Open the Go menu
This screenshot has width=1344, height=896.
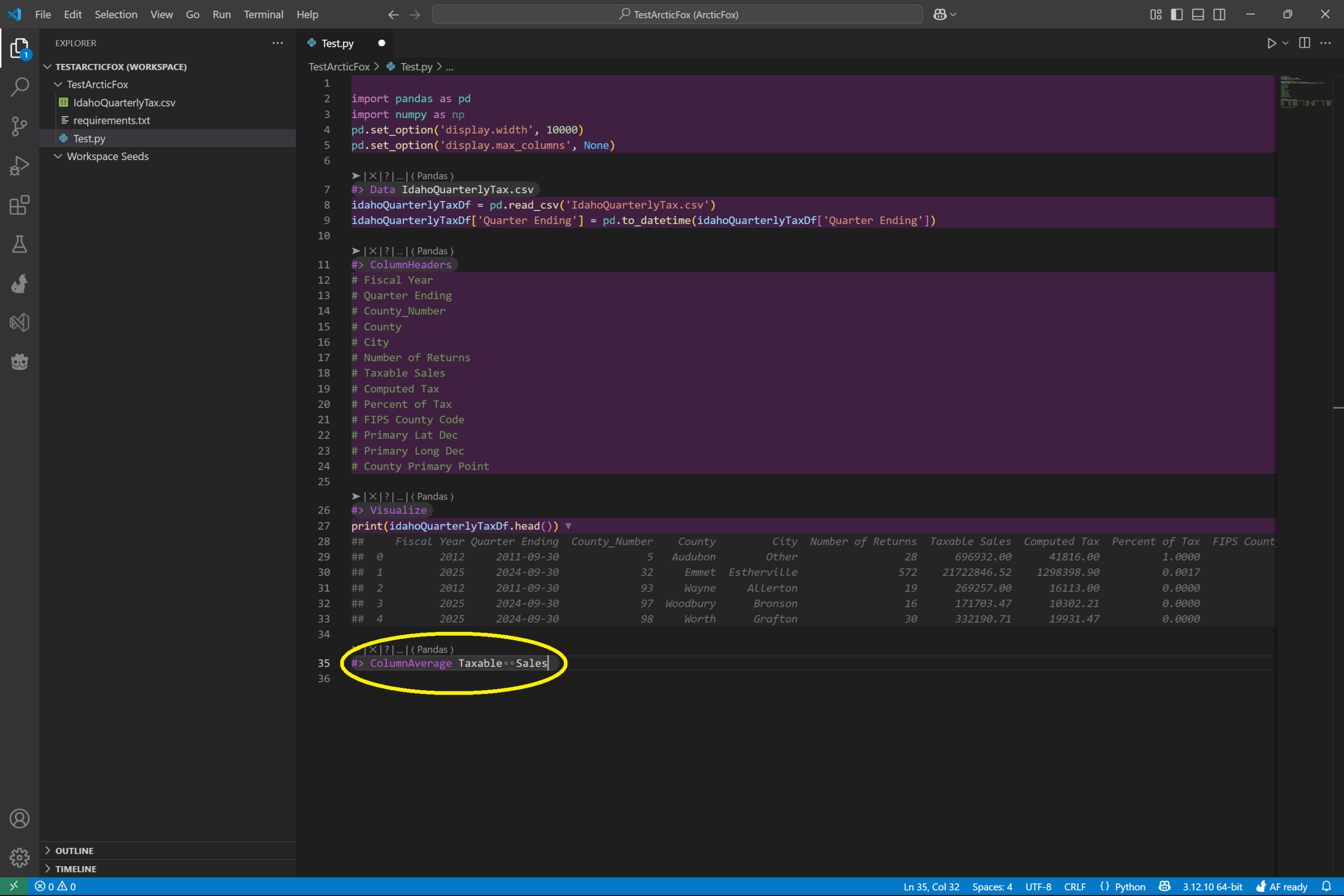193,14
